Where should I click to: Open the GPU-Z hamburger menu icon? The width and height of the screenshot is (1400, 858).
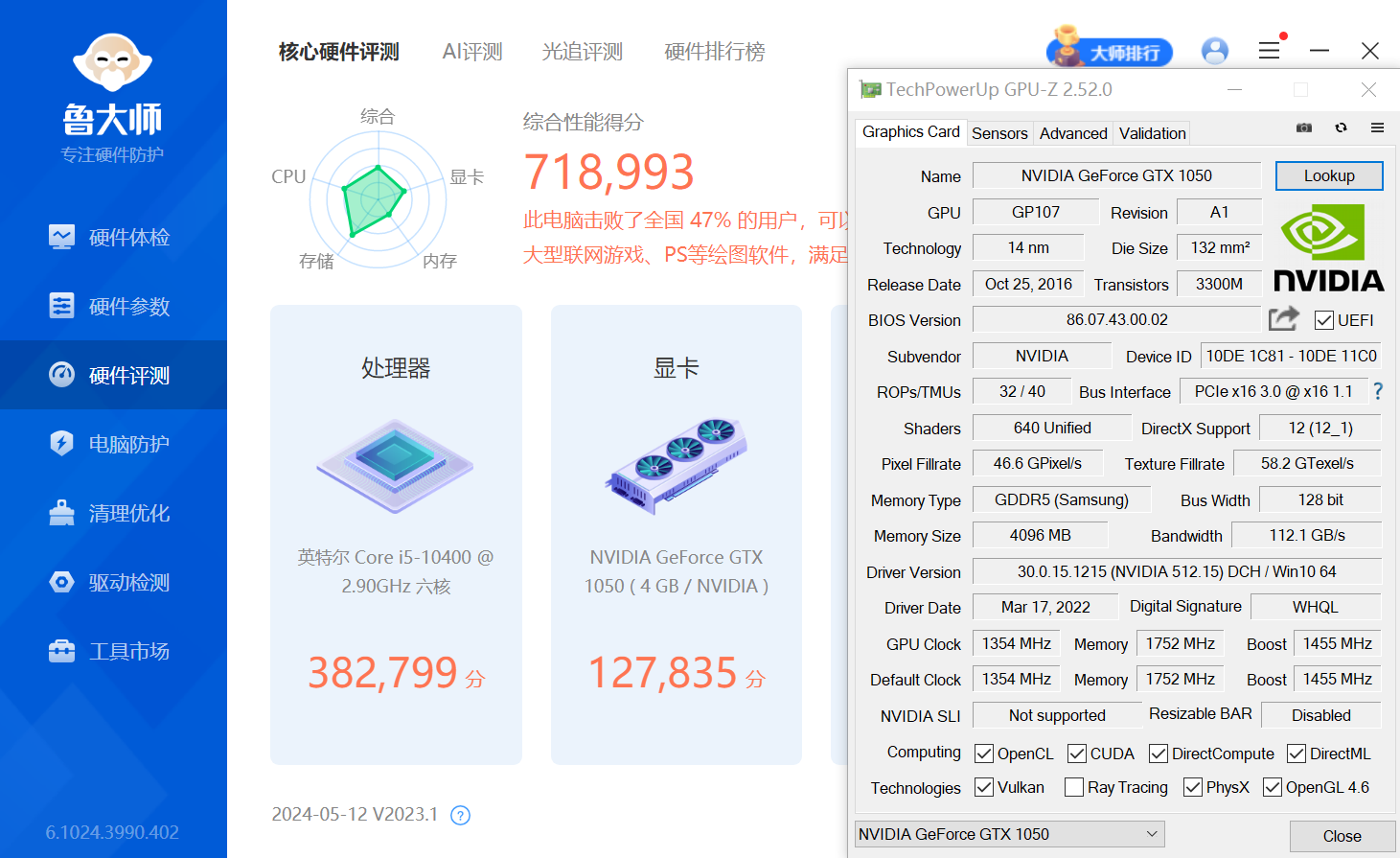(x=1377, y=128)
